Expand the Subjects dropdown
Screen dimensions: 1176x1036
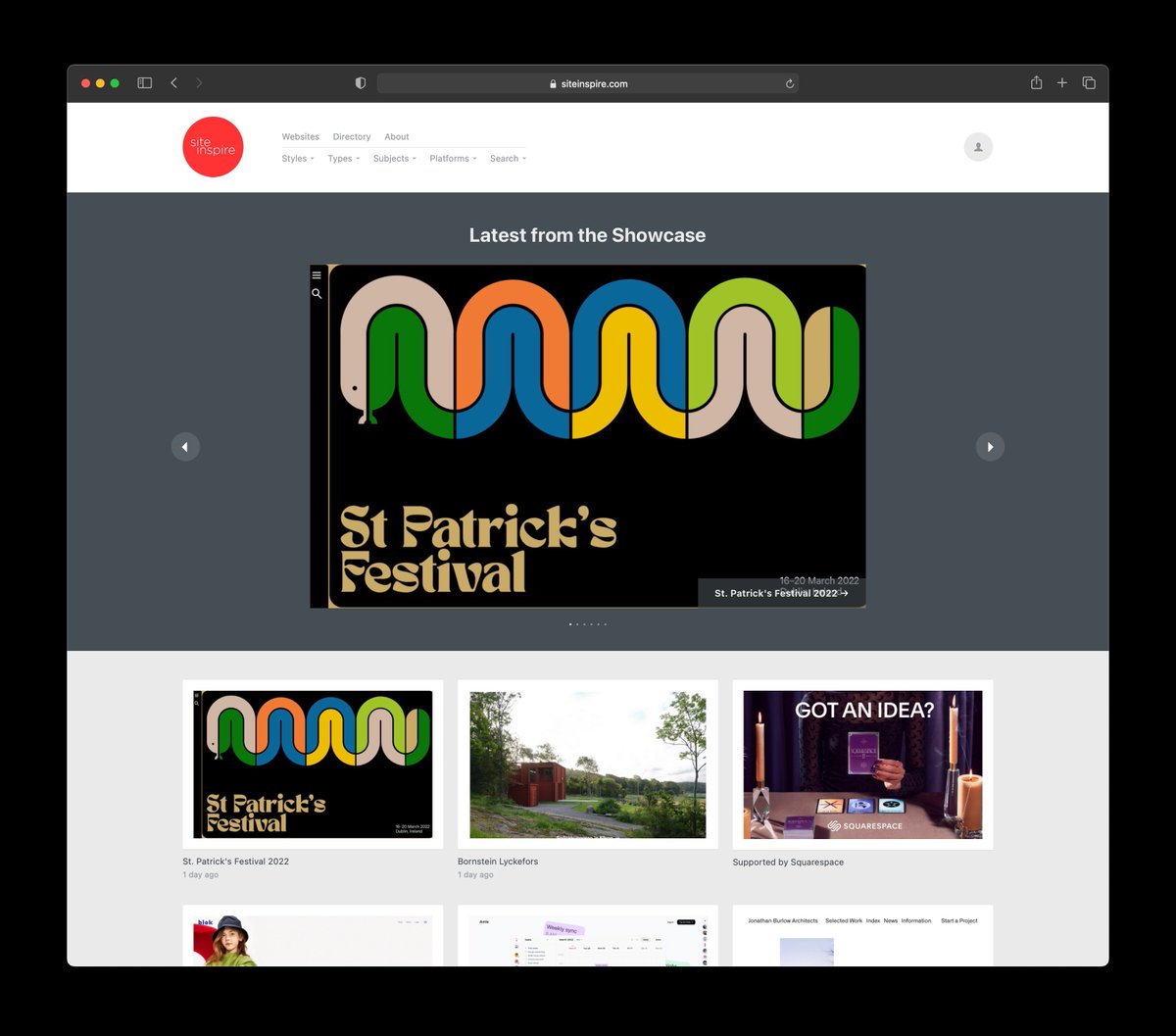pos(395,159)
